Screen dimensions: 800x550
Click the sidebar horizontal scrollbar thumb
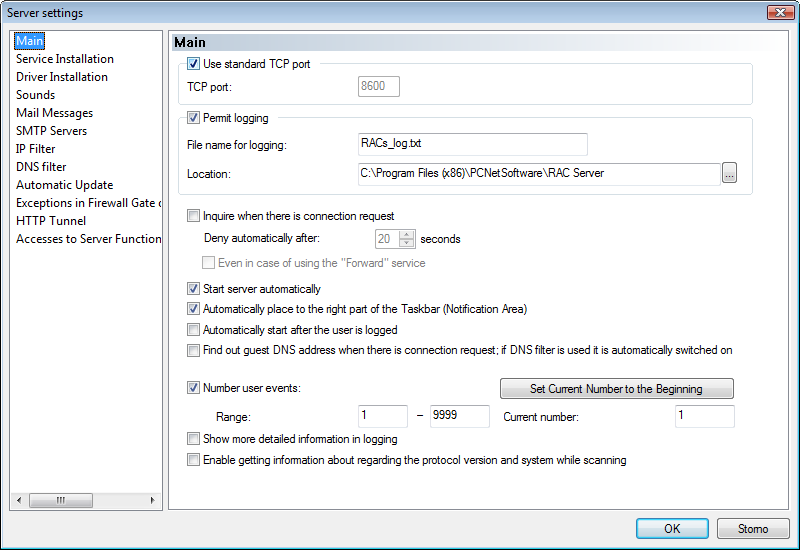(61, 500)
